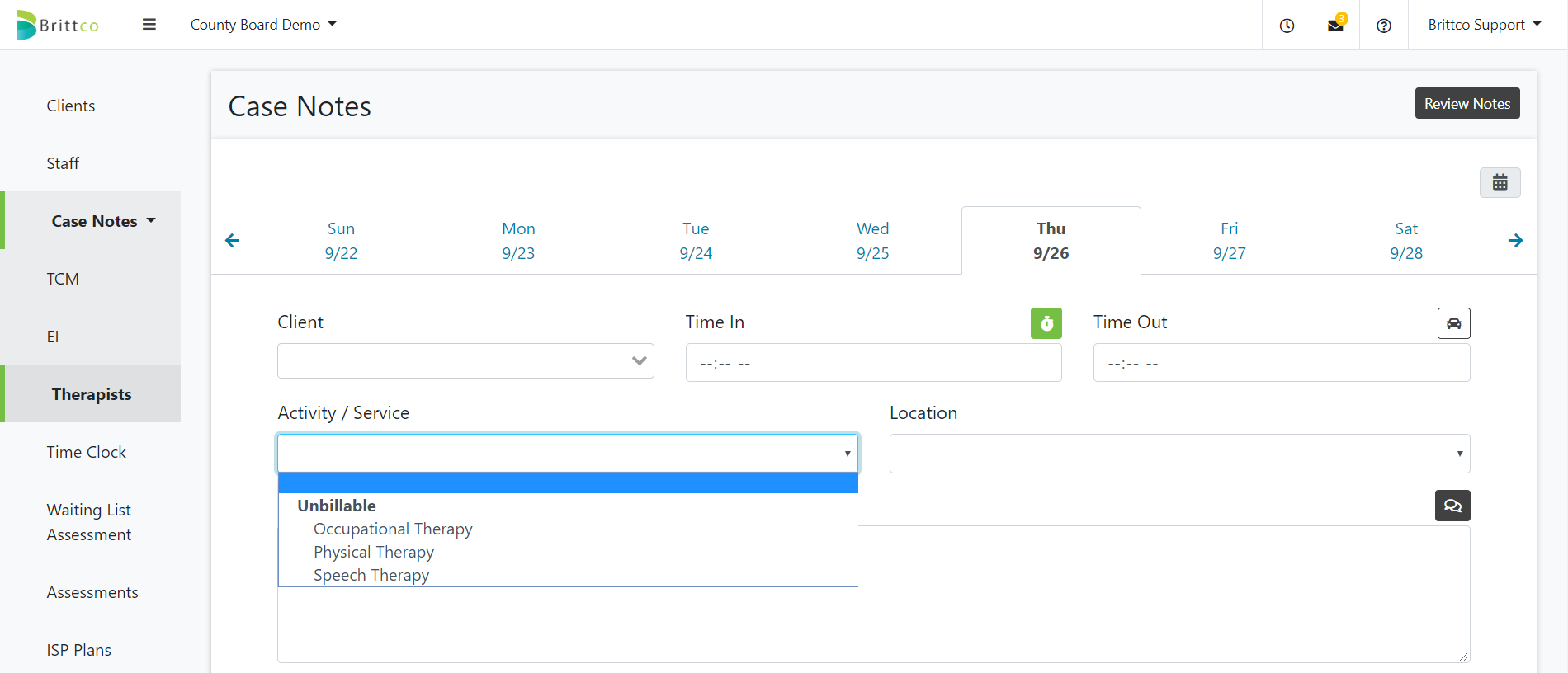The width and height of the screenshot is (1568, 673).
Task: Open the Brittco Support user menu
Action: pyautogui.click(x=1484, y=25)
